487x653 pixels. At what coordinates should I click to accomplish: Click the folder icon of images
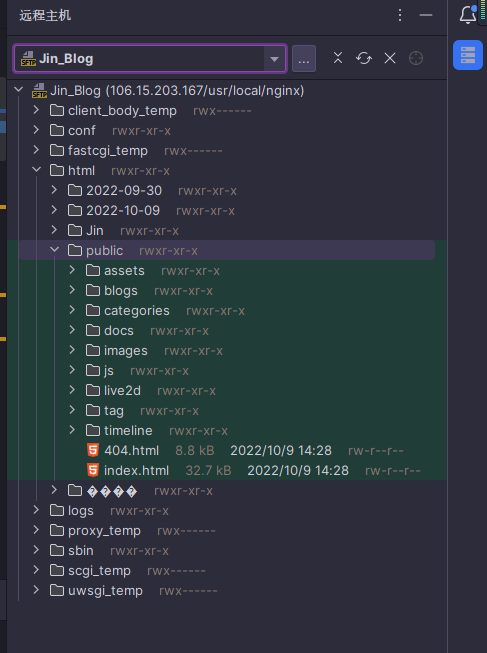[x=93, y=350]
